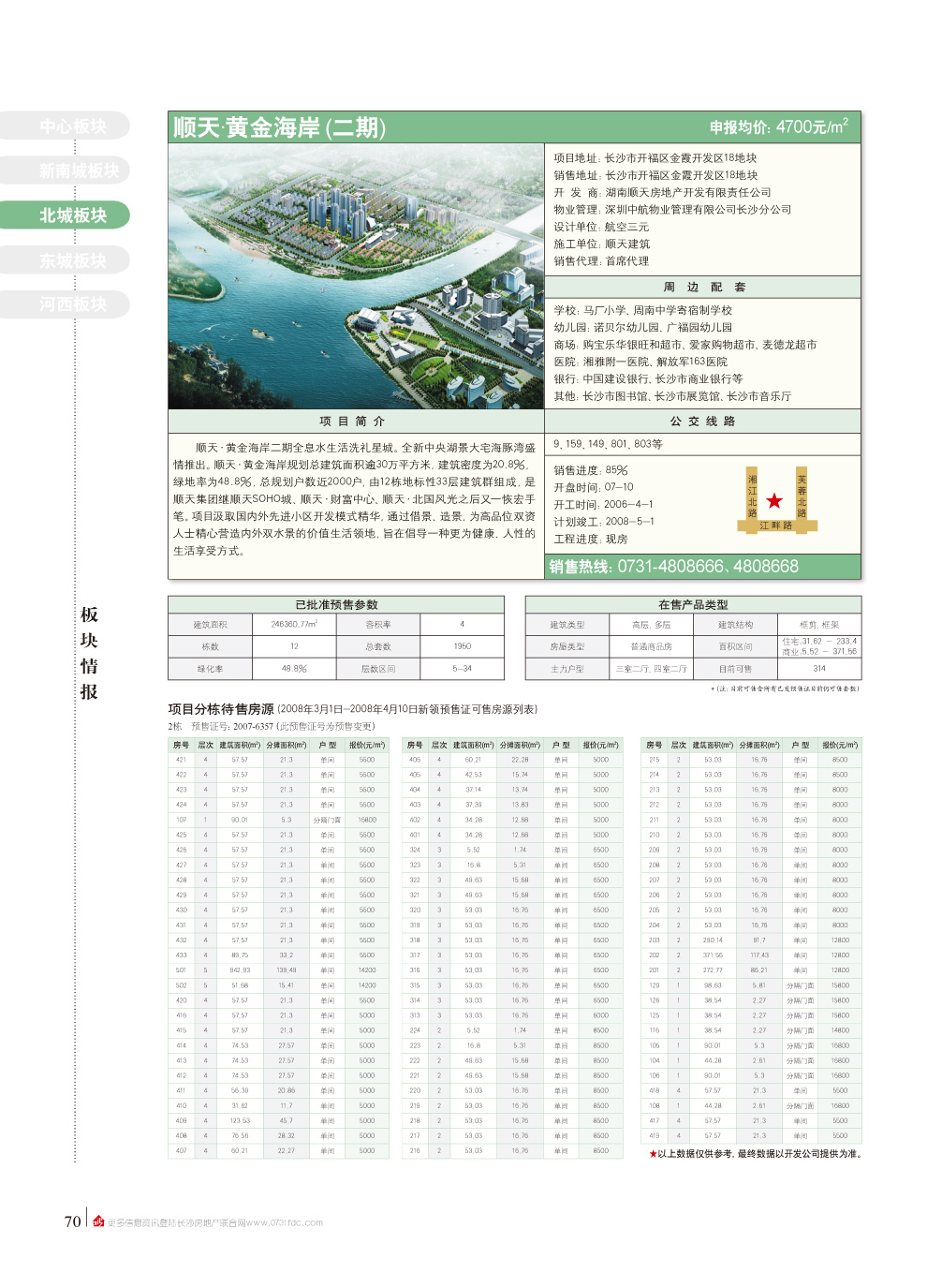Select the 其他 line with 长沙市图书馆
This screenshot has height=1288, width=942.
(x=672, y=396)
